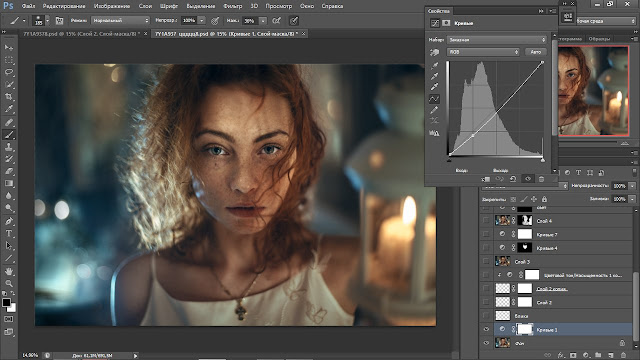Open the Редактирование menu
The width and height of the screenshot is (640, 360).
[64, 6]
